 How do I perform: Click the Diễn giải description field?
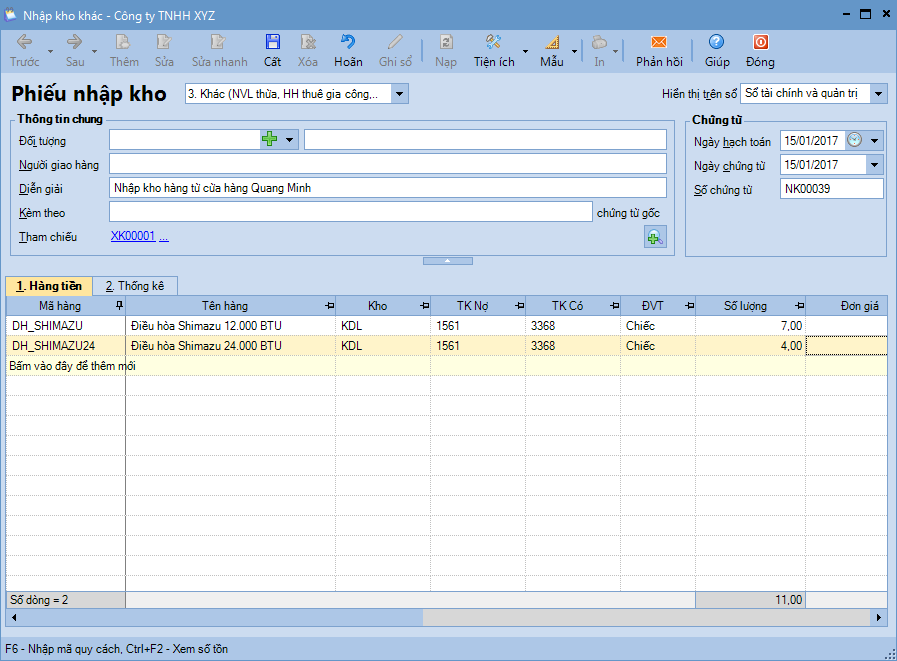pos(387,188)
